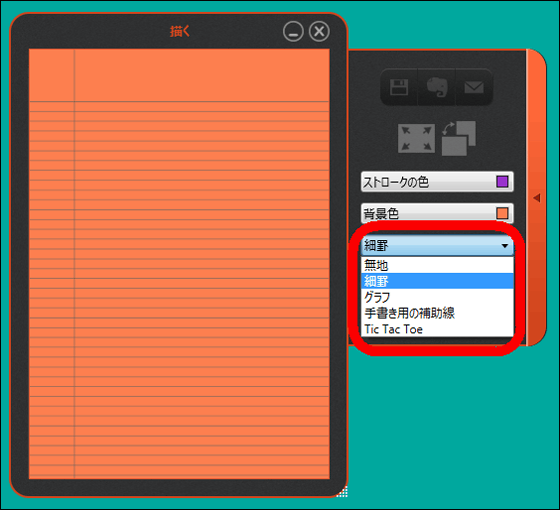Screen dimensions: 560x510
Task: Toggle fullscreen with four-arrows icon
Action: (416, 138)
